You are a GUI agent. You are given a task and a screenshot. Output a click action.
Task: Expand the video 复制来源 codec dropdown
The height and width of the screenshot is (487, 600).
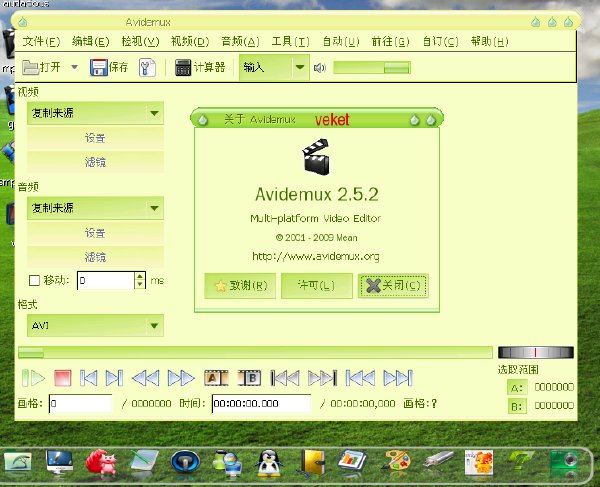pyautogui.click(x=95, y=113)
